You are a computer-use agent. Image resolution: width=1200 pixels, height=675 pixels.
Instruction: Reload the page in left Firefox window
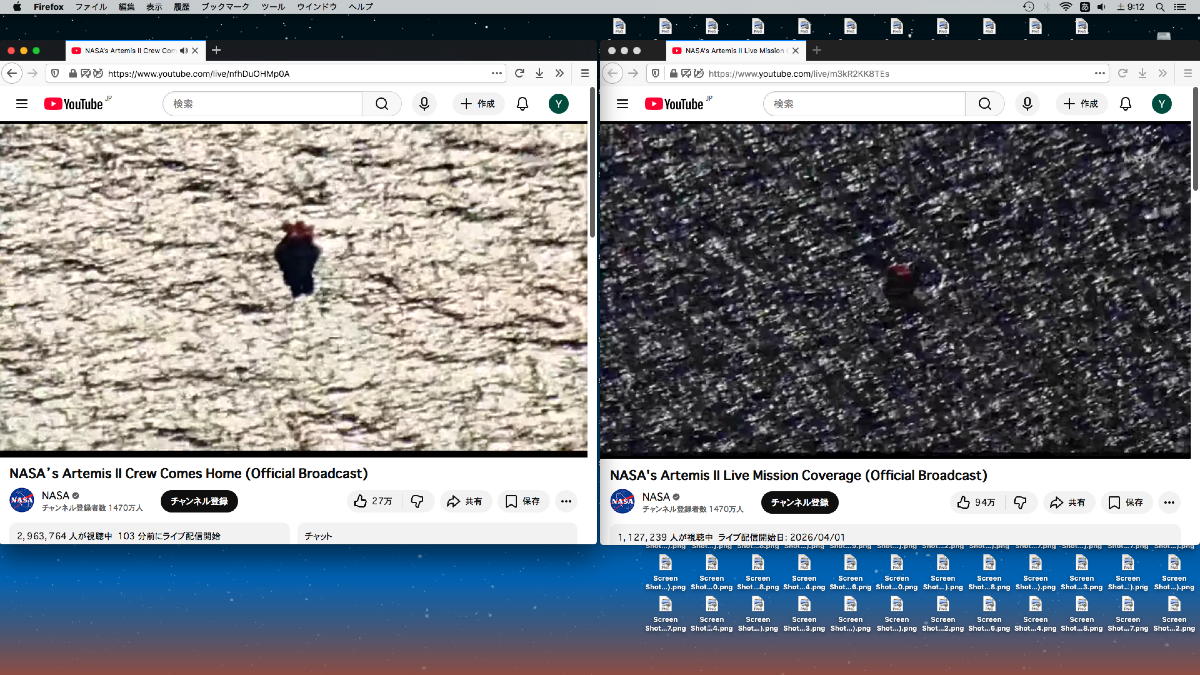tap(519, 73)
